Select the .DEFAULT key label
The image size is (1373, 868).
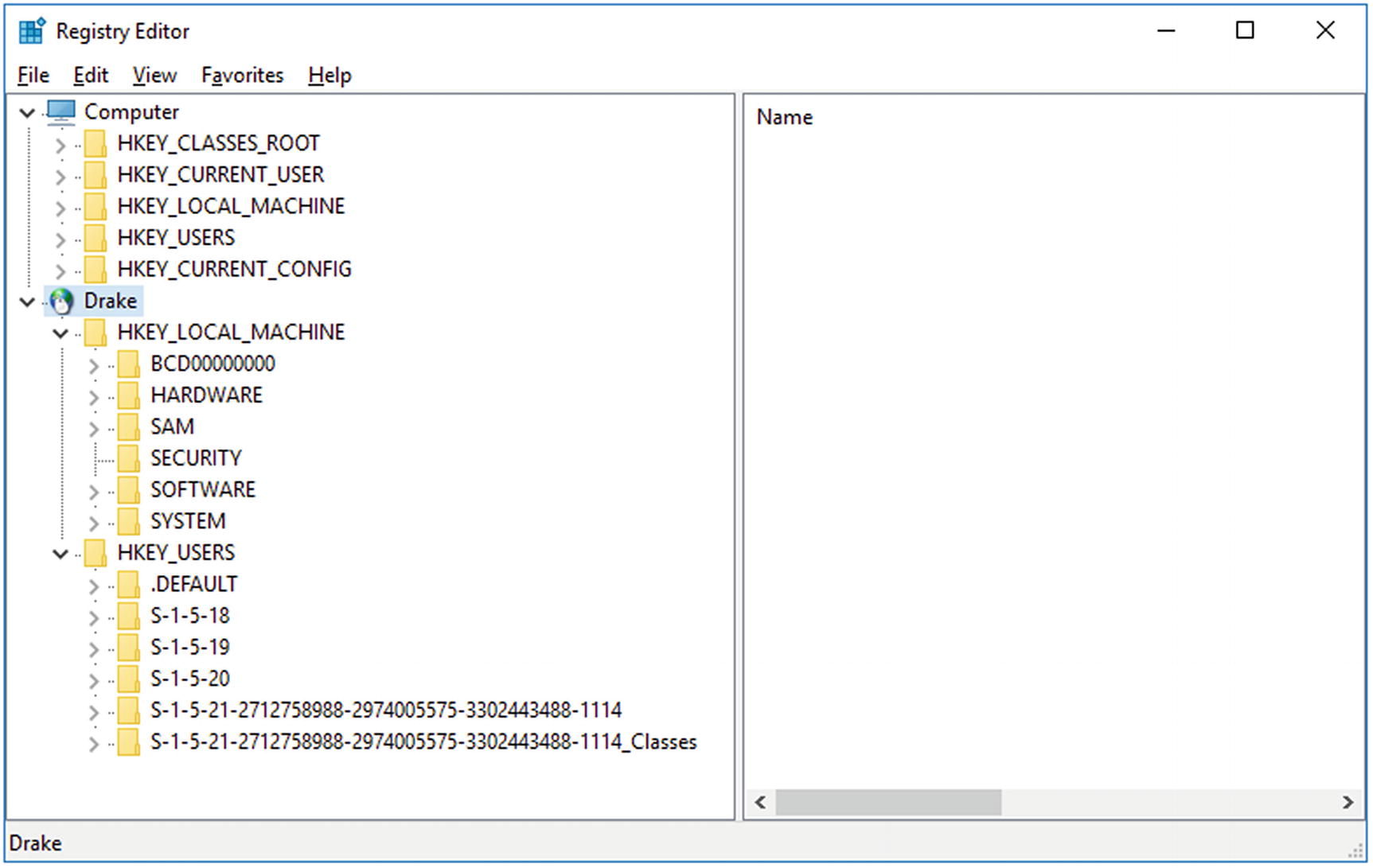pos(193,585)
